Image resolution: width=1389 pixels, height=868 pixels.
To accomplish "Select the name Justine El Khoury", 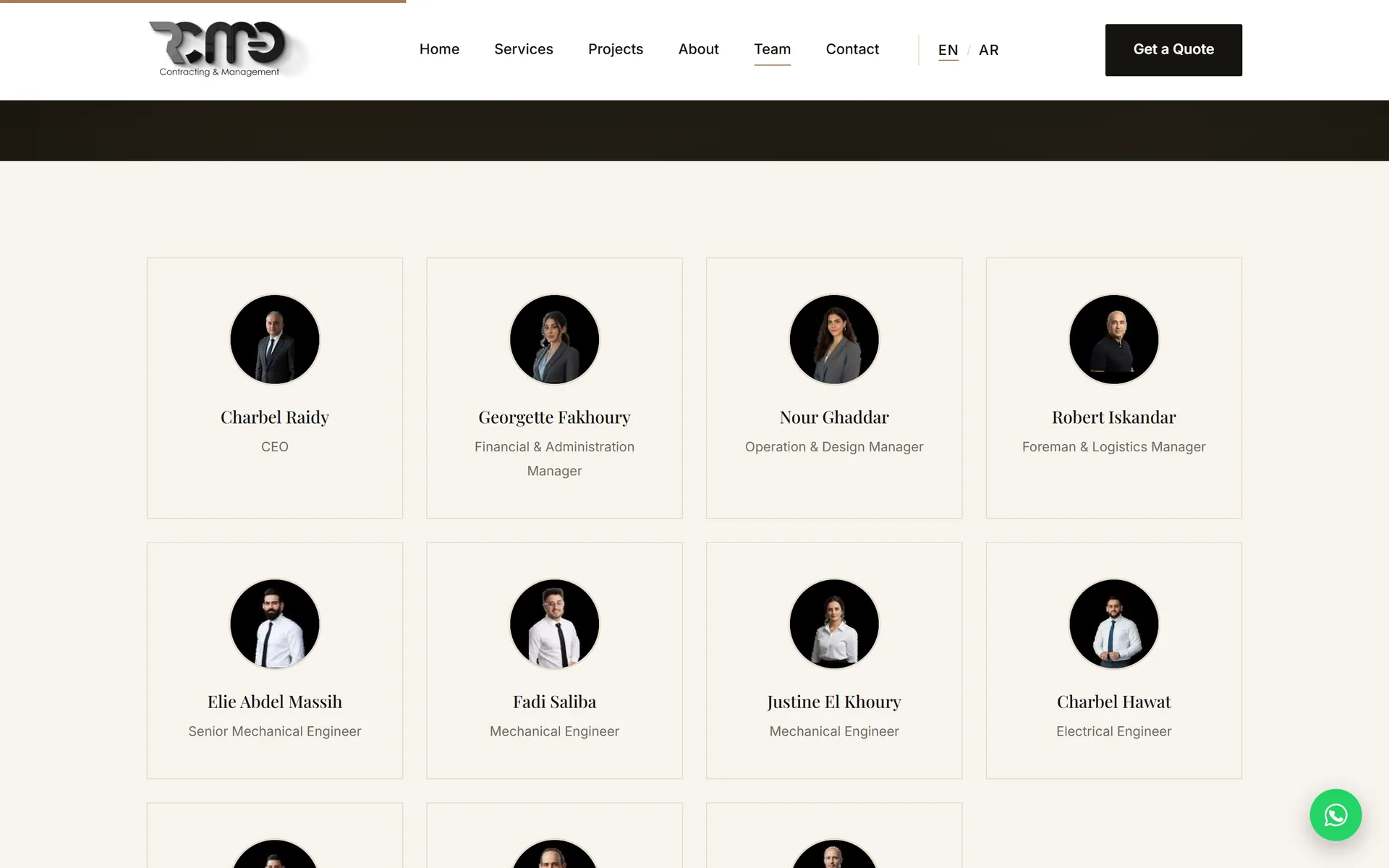I will coord(834,702).
